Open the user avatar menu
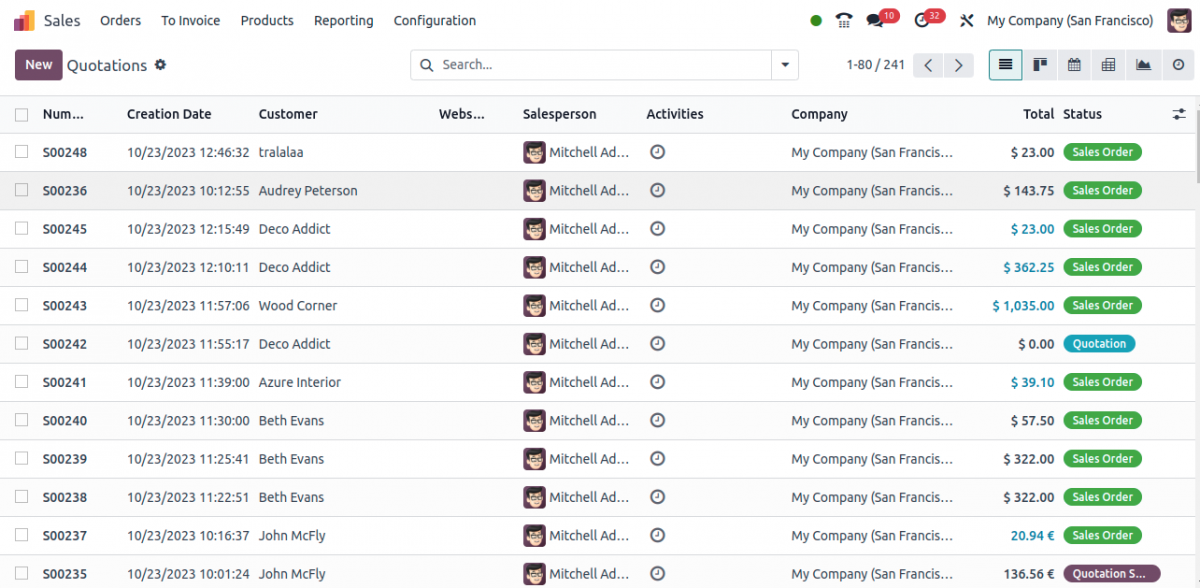The height and width of the screenshot is (588, 1200). pyautogui.click(x=1179, y=20)
